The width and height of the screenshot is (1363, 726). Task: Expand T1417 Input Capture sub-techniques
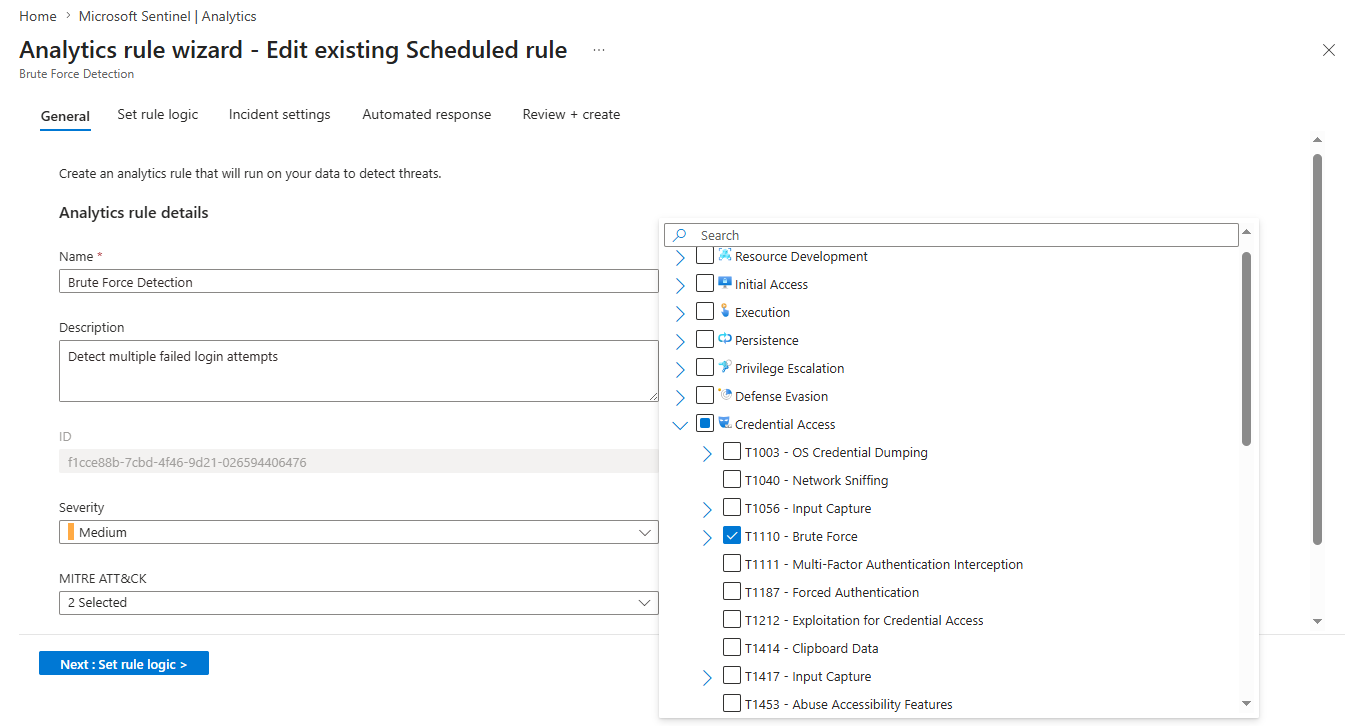coord(707,677)
